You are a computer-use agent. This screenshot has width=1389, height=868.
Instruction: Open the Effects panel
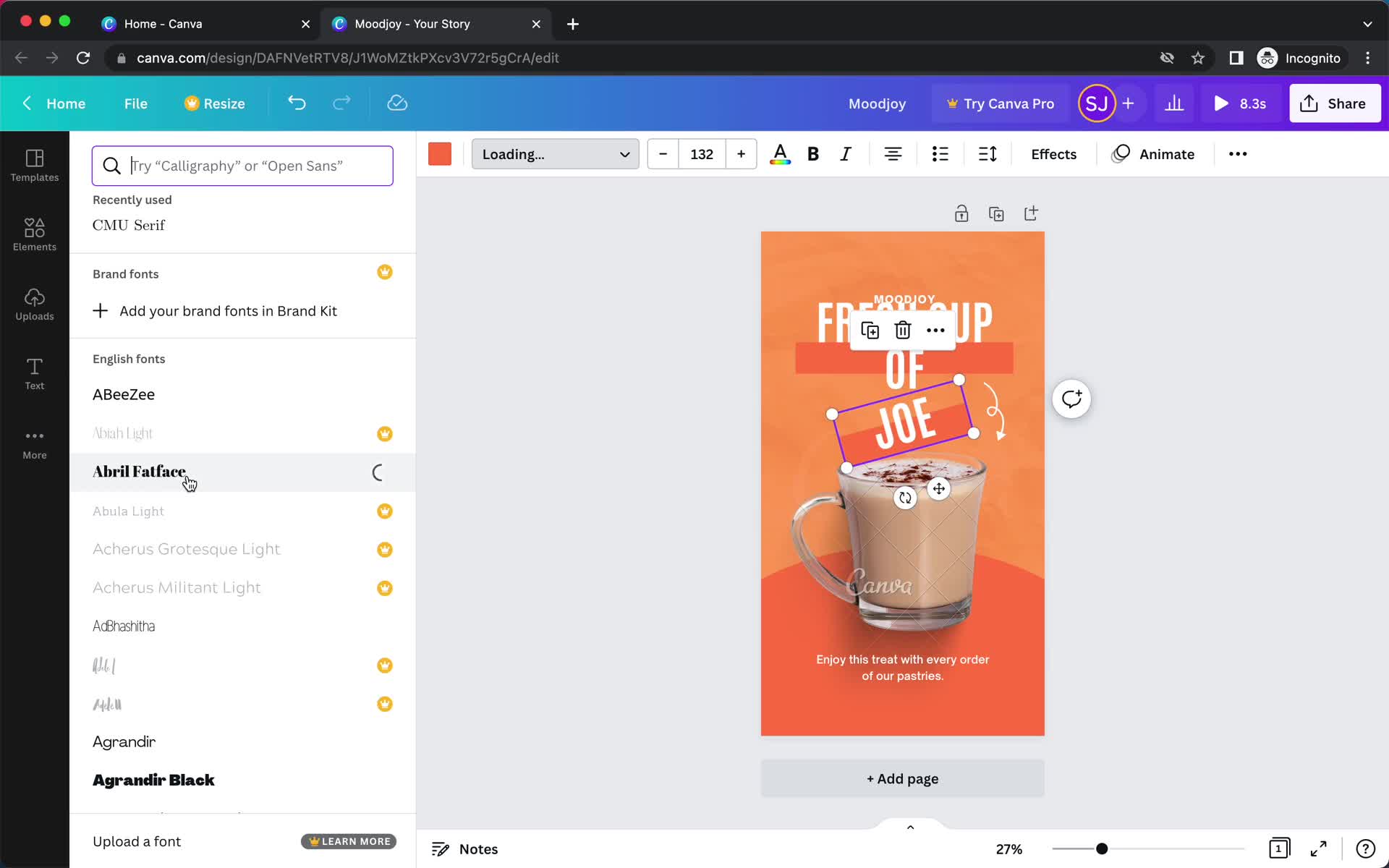(x=1053, y=153)
